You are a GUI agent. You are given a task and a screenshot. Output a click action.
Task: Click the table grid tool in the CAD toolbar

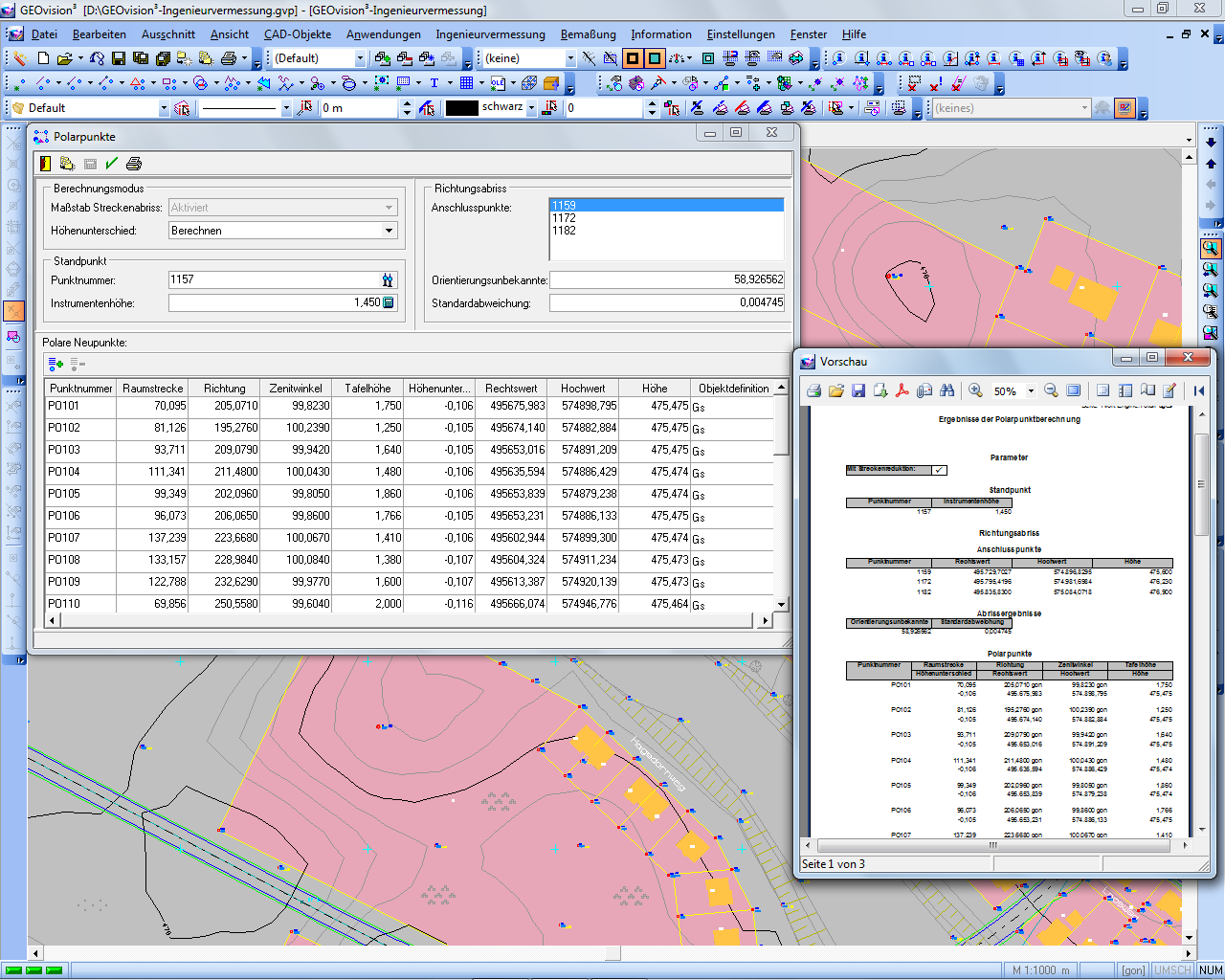pos(466,83)
